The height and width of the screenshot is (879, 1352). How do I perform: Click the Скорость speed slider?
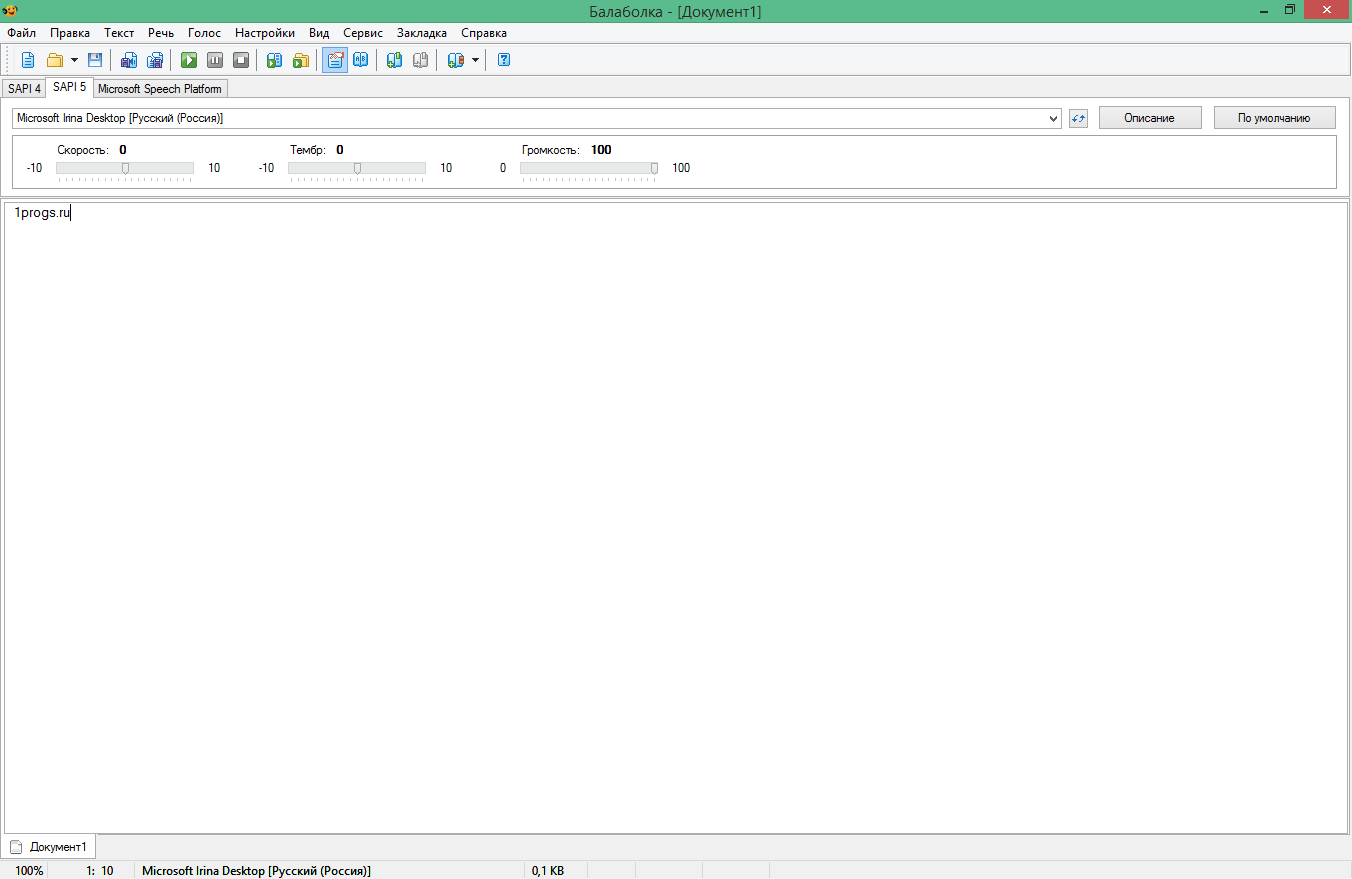click(x=125, y=168)
